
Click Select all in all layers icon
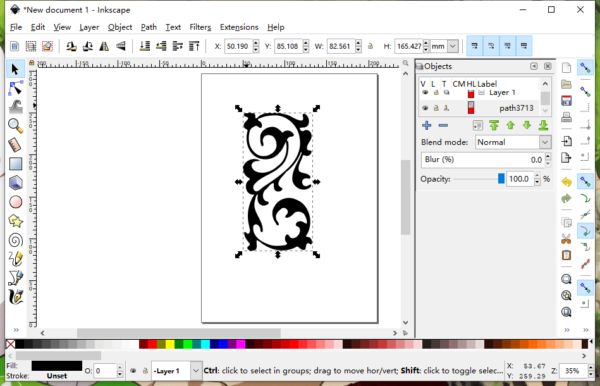pos(31,46)
